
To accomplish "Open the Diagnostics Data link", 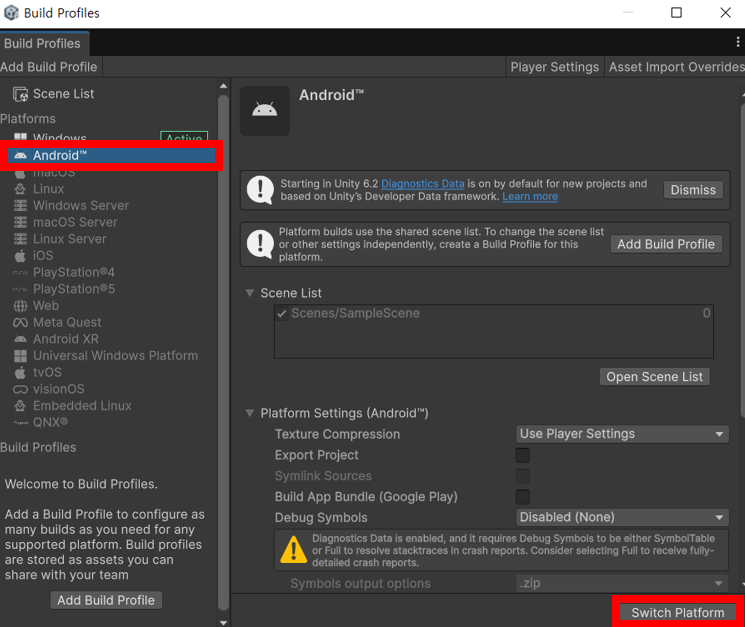I will click(422, 184).
